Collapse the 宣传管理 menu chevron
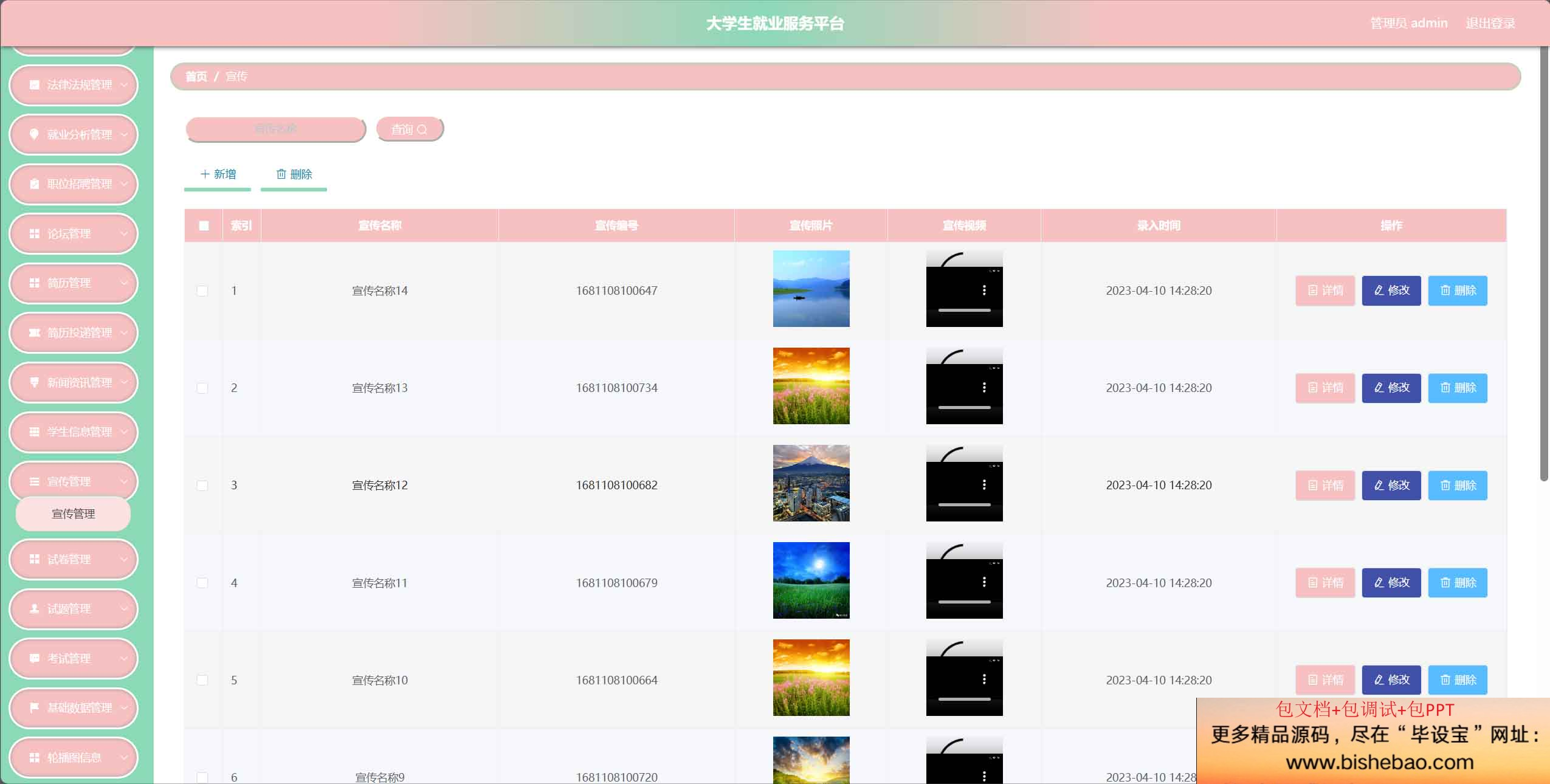 pos(124,482)
